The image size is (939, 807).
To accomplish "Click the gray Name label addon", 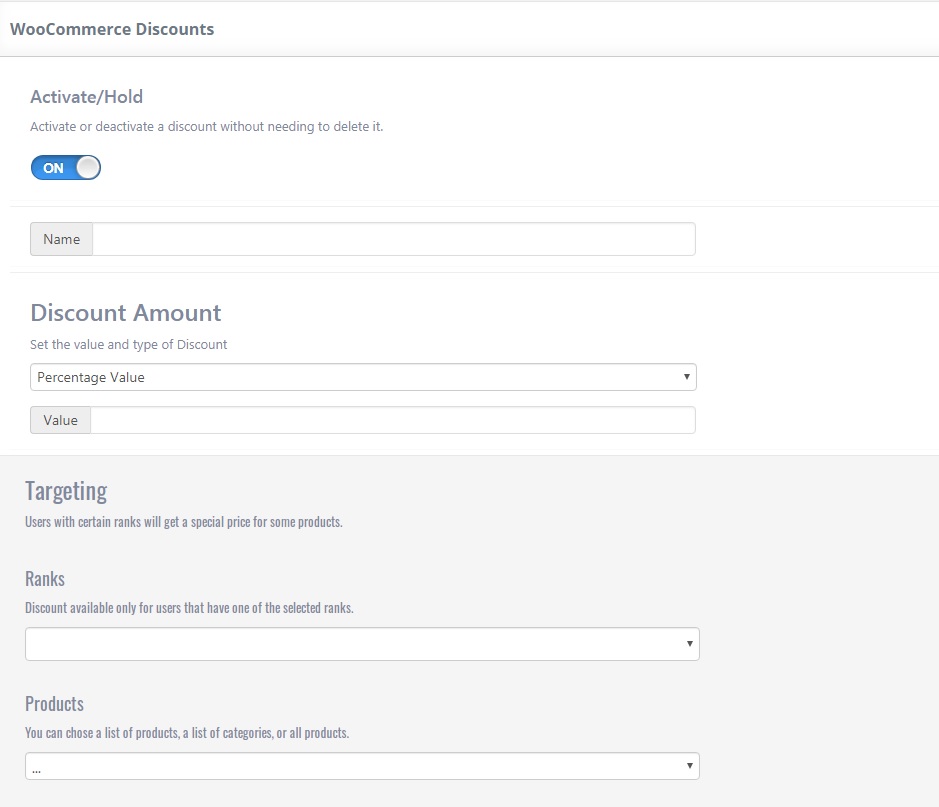I will (x=61, y=240).
